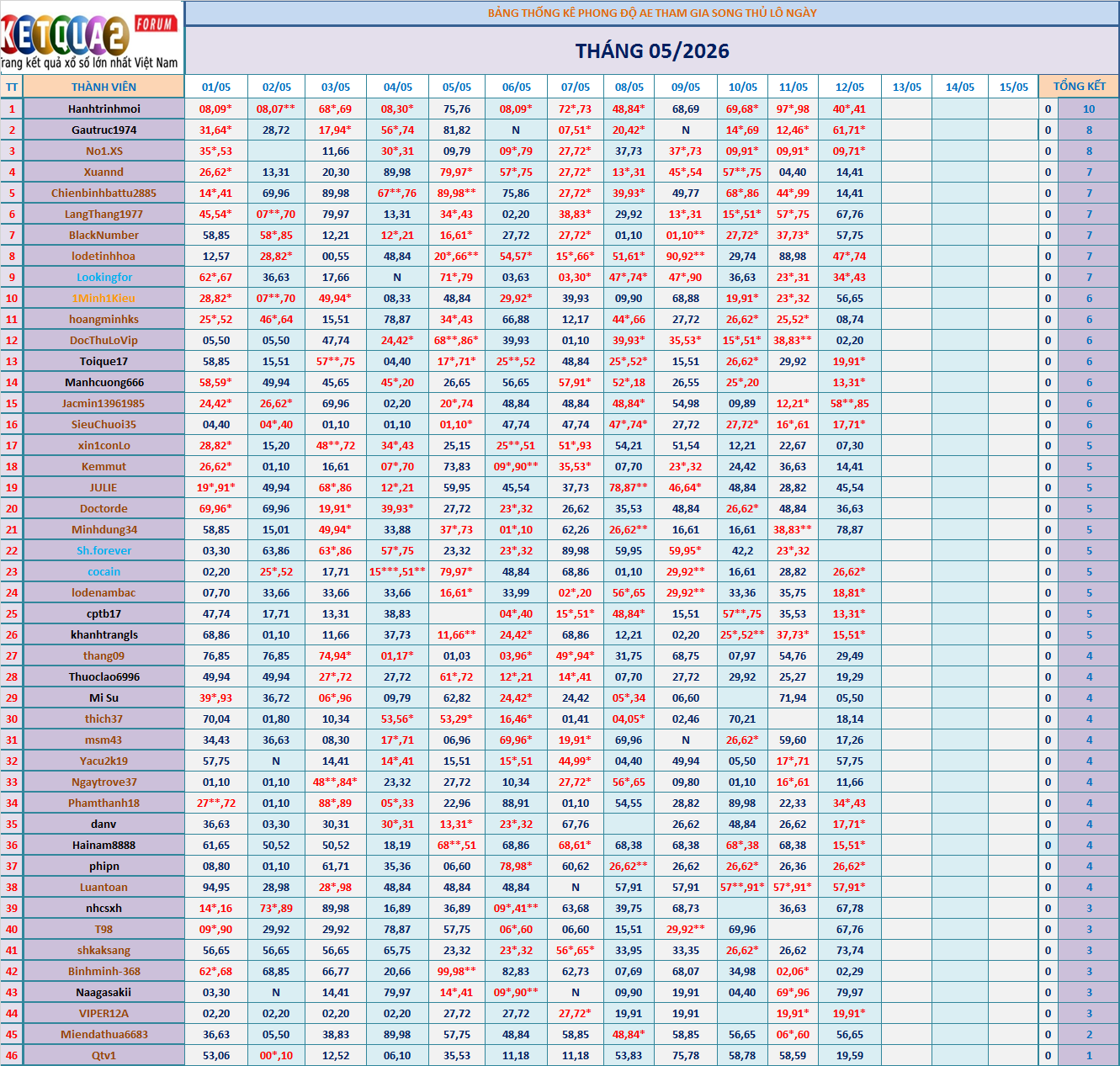This screenshot has width=1120, height=1066.
Task: Click member name "Hainam8888"
Action: (x=104, y=845)
